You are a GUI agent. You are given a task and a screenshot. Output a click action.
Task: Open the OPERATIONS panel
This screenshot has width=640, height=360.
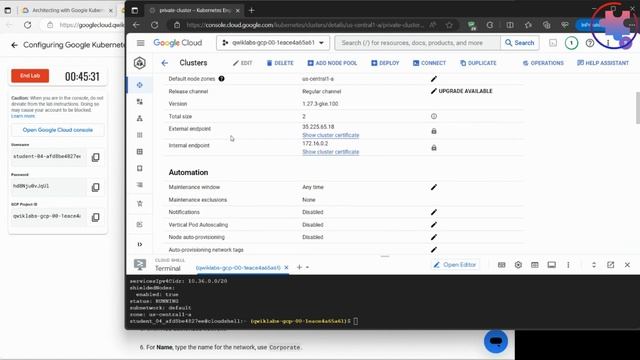tap(543, 63)
